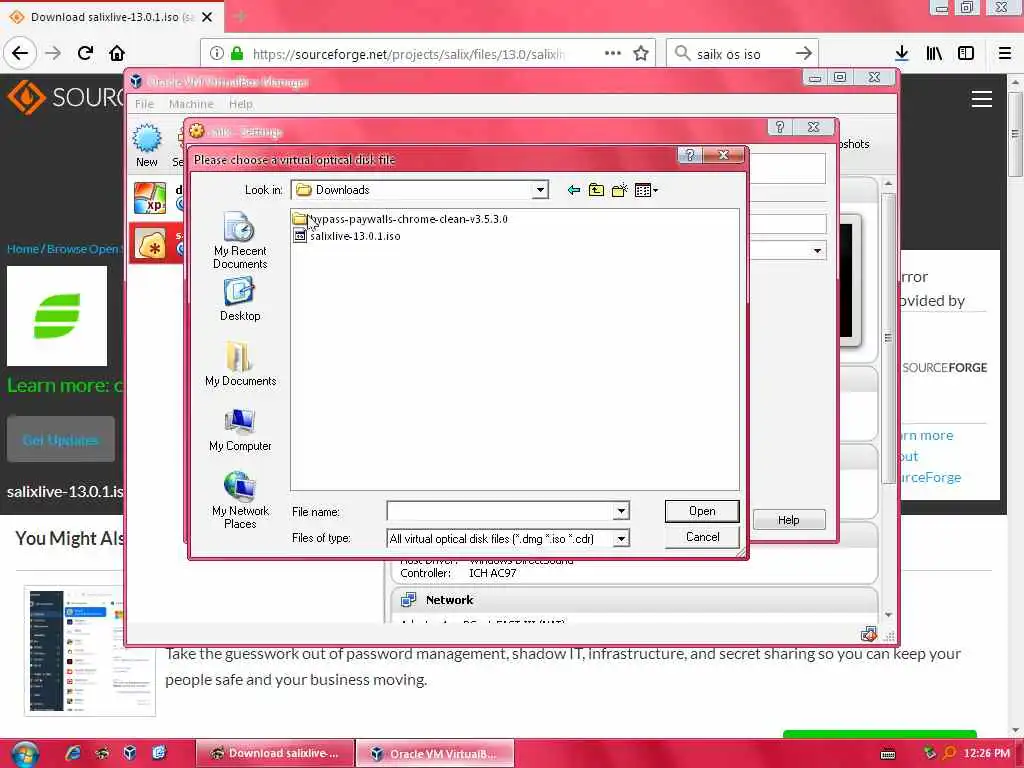Open Machine menu in VirtualBox Manager
This screenshot has height=768, width=1024.
click(191, 104)
